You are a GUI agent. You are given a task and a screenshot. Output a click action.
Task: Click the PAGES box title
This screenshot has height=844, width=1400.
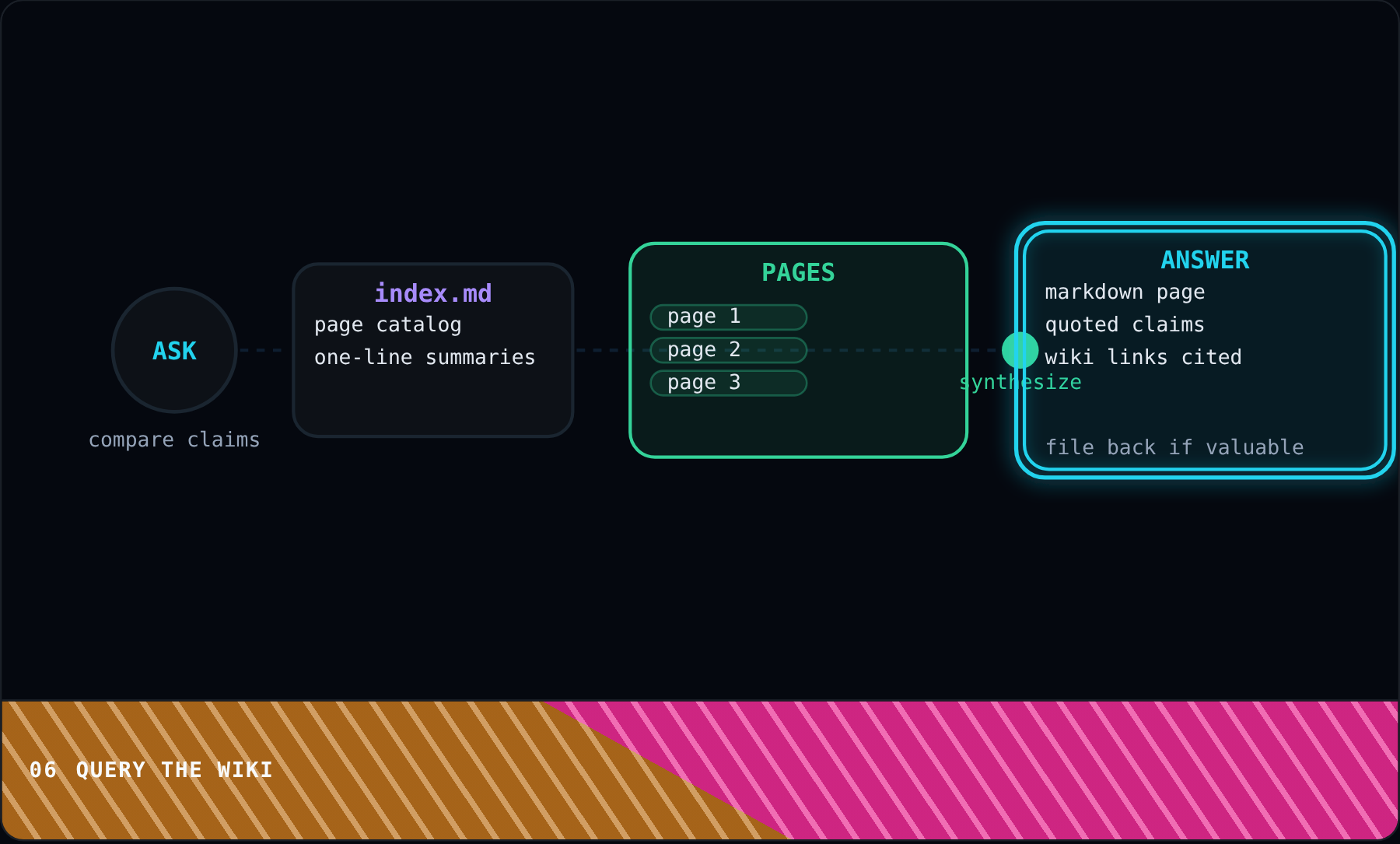click(x=798, y=272)
